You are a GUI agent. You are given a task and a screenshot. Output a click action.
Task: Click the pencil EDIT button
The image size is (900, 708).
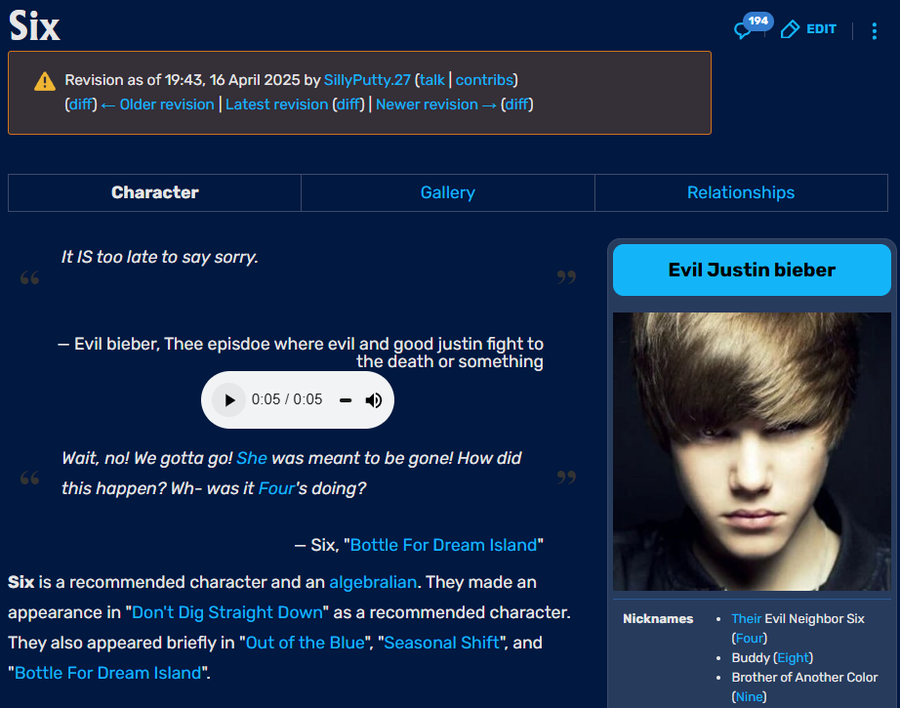click(808, 29)
